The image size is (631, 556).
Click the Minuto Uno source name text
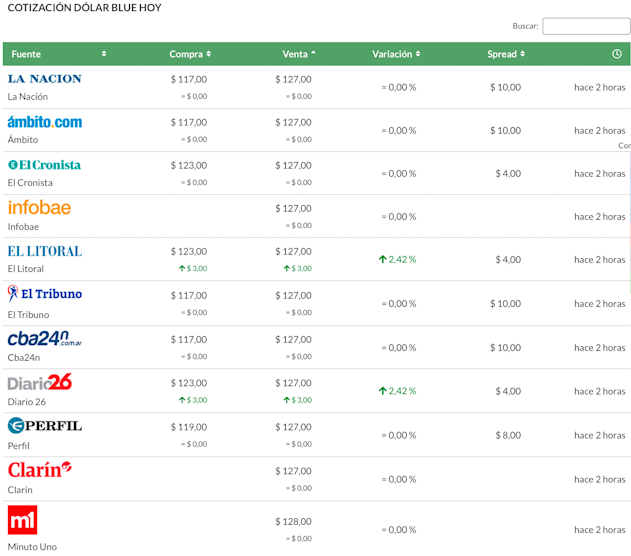pyautogui.click(x=32, y=547)
